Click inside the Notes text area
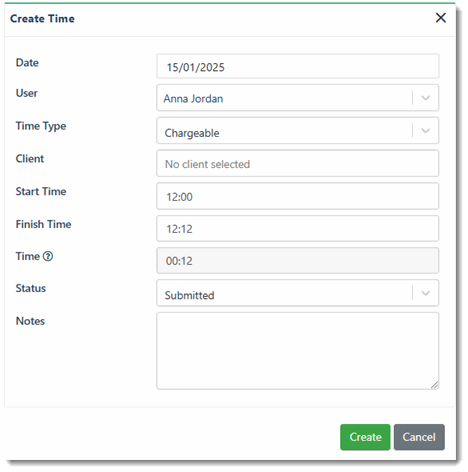Screen dimensions: 468x472 point(298,351)
